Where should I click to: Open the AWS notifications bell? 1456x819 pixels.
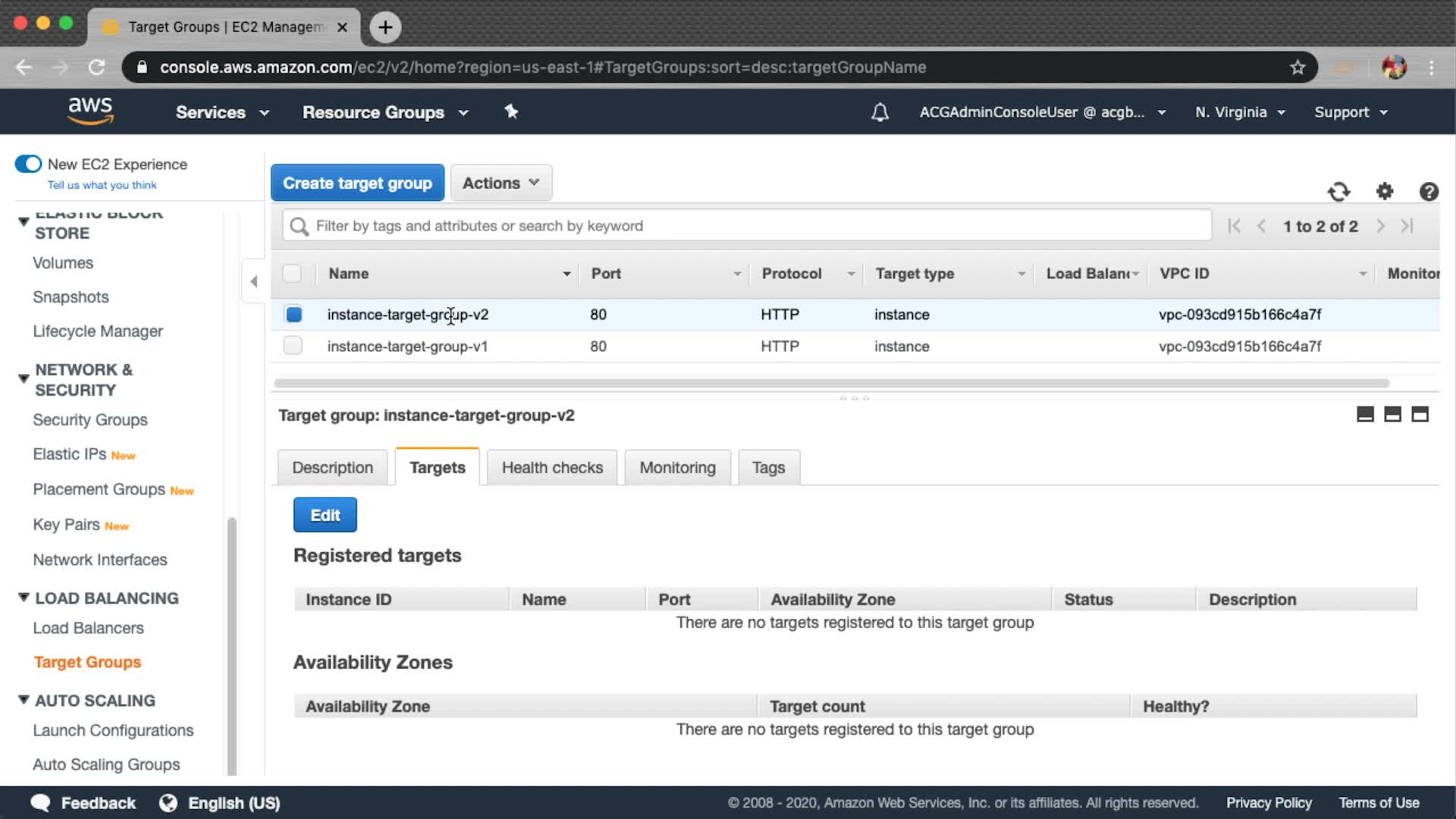[x=880, y=112]
